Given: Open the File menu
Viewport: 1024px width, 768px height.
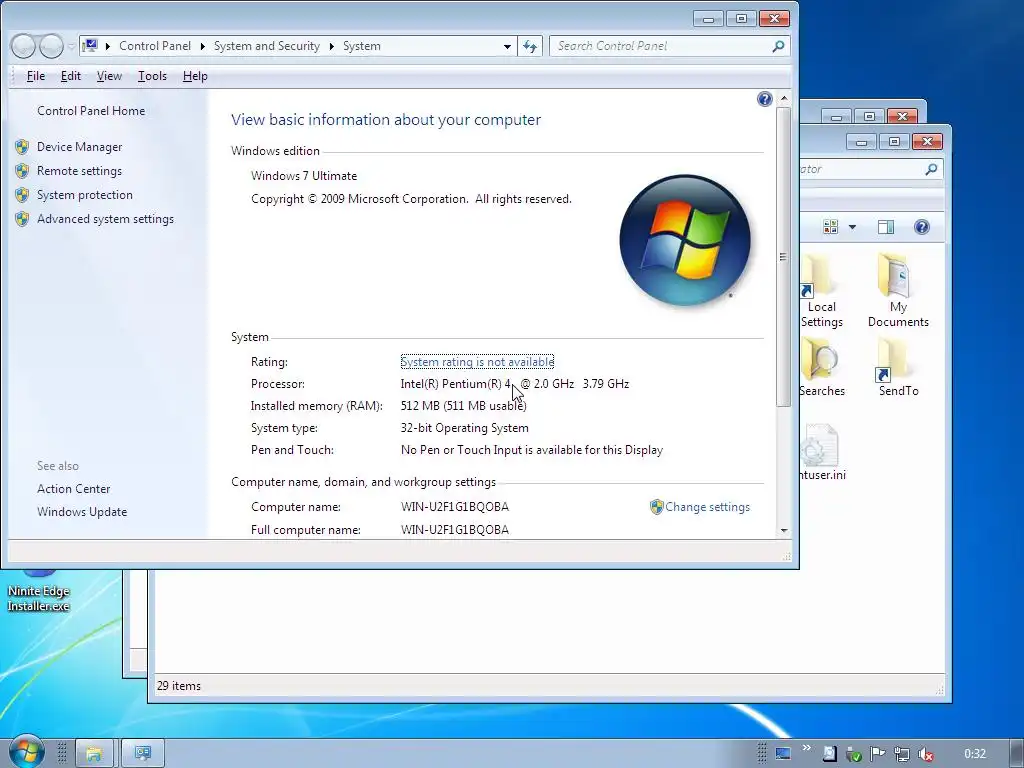Looking at the screenshot, I should (35, 76).
